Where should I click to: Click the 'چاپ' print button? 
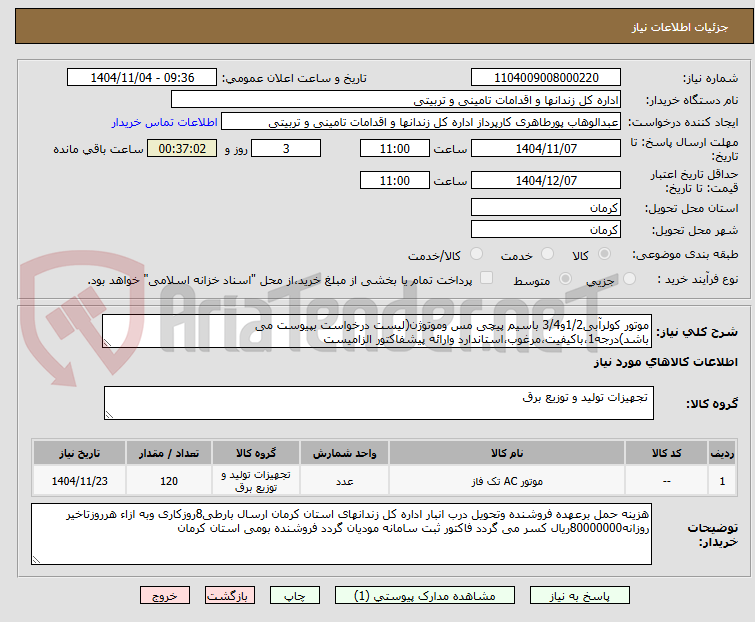click(x=295, y=596)
